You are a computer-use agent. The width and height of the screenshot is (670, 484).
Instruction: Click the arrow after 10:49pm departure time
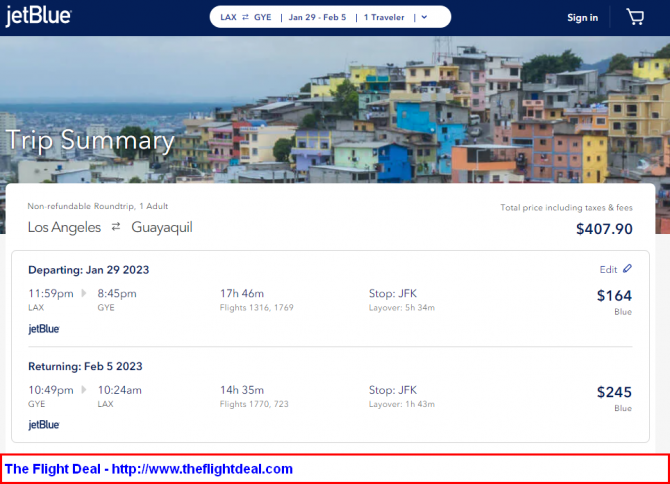84,390
